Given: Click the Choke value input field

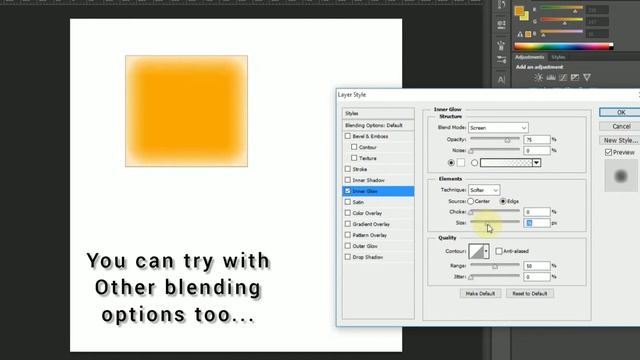Looking at the screenshot, I should [537, 212].
